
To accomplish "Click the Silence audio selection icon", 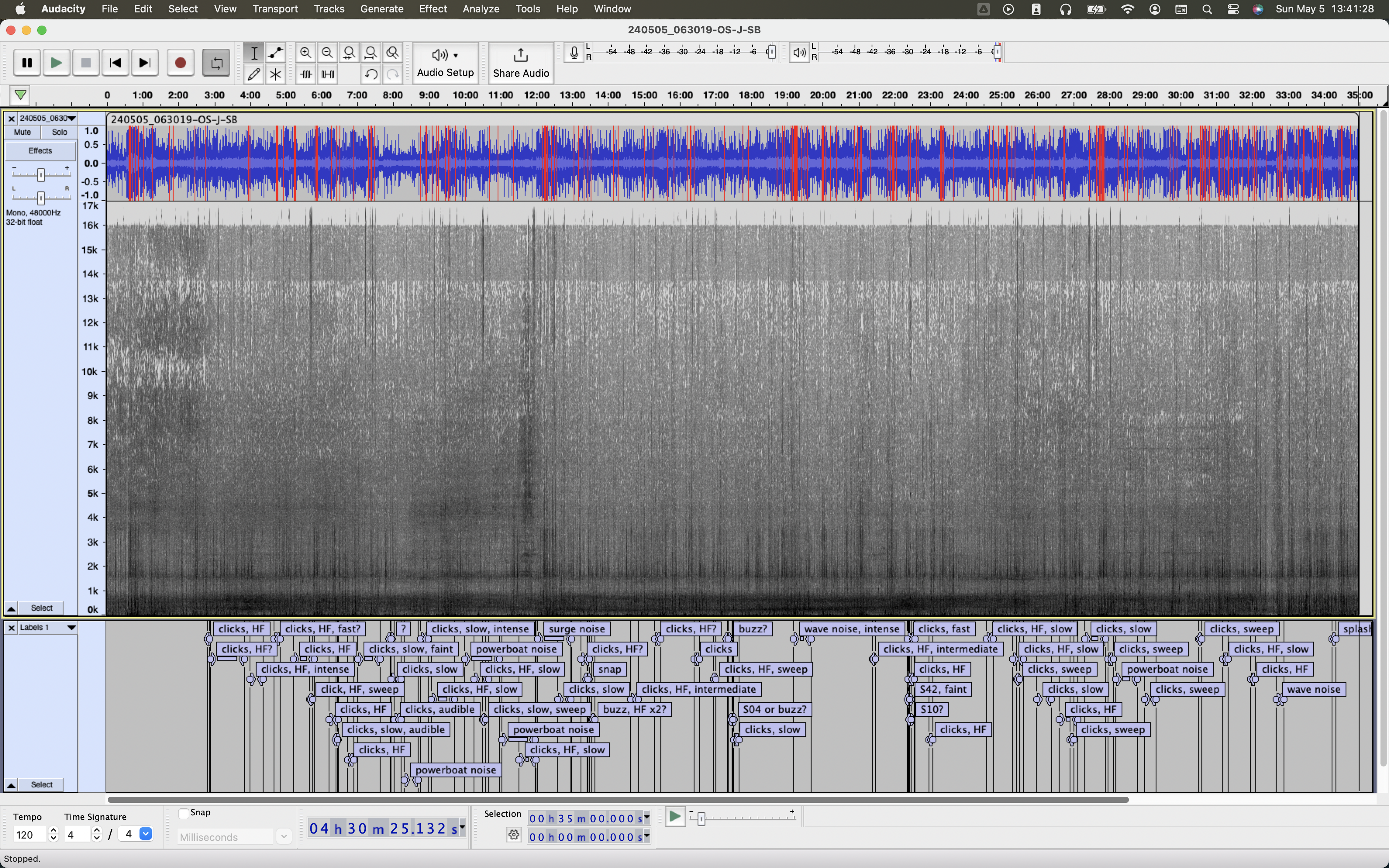I will click(328, 75).
